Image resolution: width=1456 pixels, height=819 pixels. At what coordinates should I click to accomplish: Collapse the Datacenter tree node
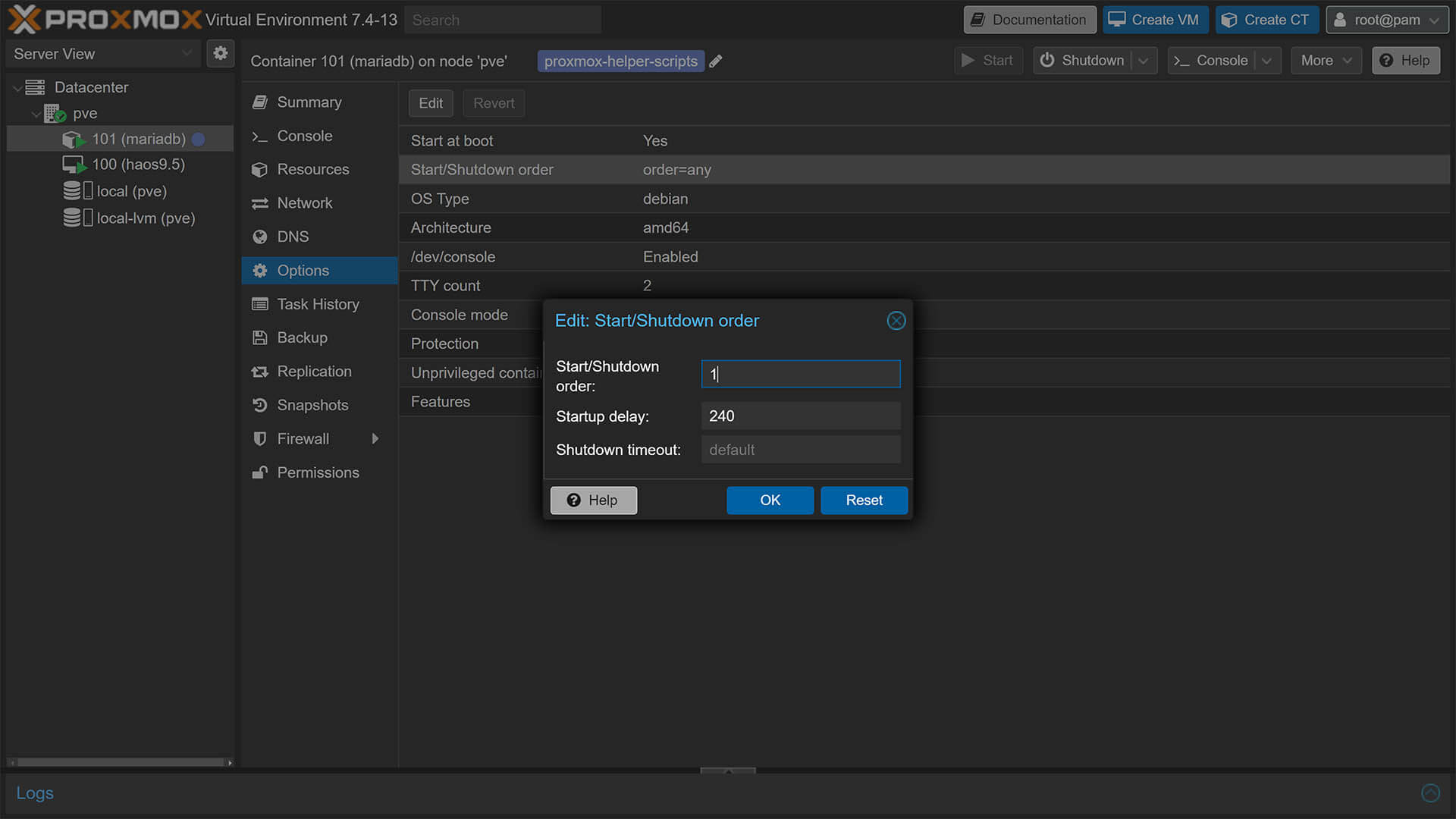coord(17,87)
